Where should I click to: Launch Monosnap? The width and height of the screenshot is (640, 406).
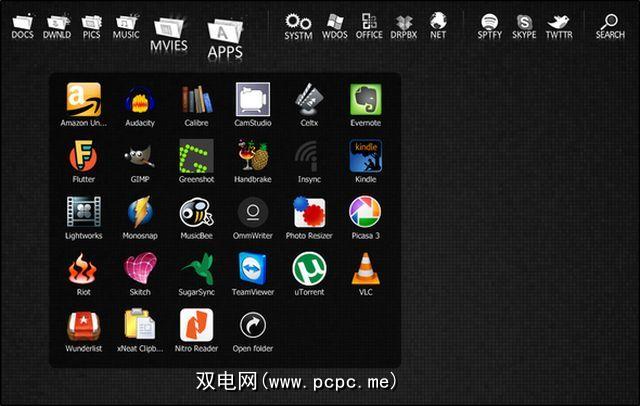click(140, 217)
